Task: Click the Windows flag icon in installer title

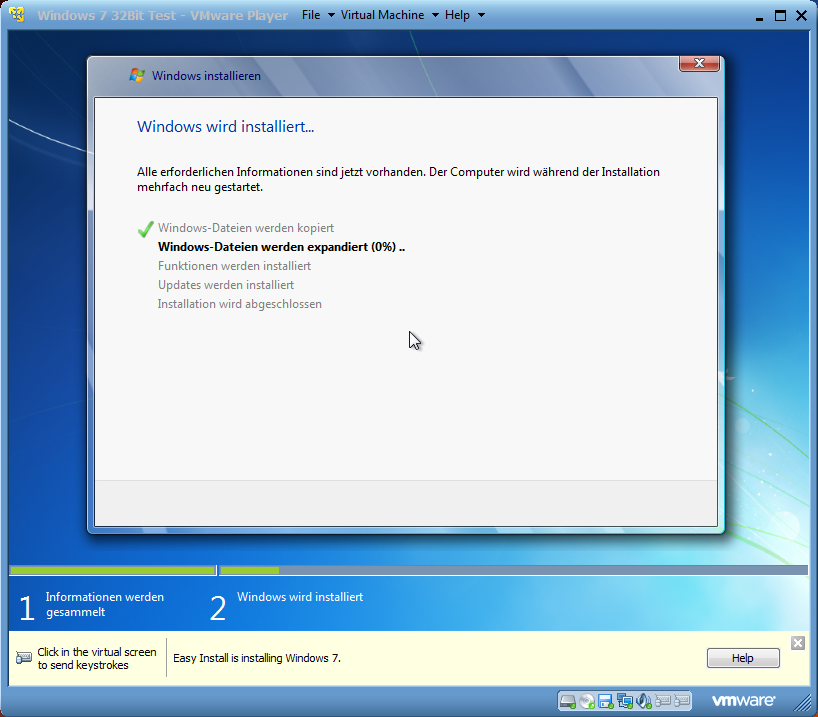Action: click(137, 75)
